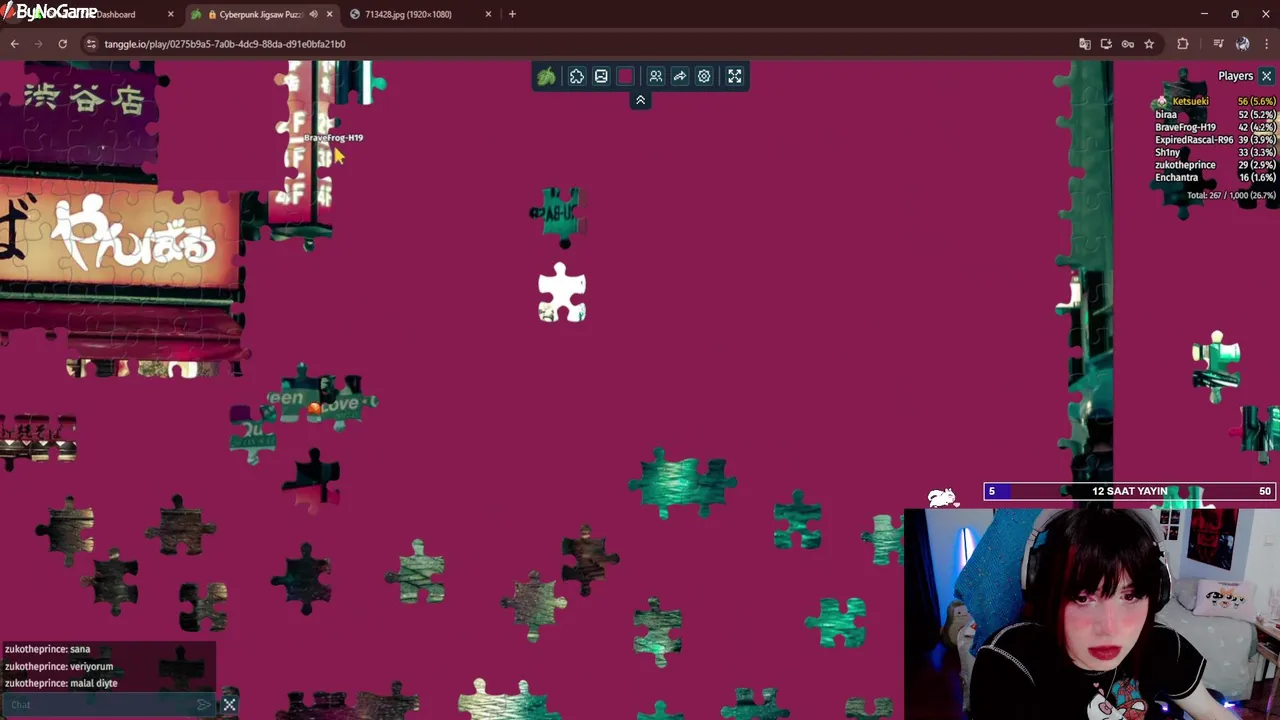The image size is (1280, 720).
Task: Close the Players panel
Action: coord(1266,76)
